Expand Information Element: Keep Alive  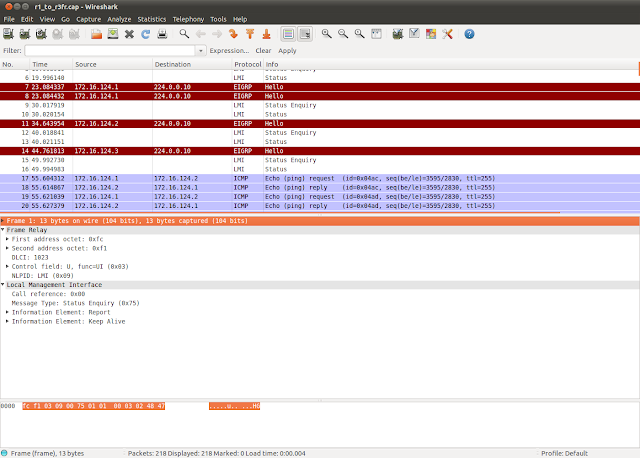7,321
